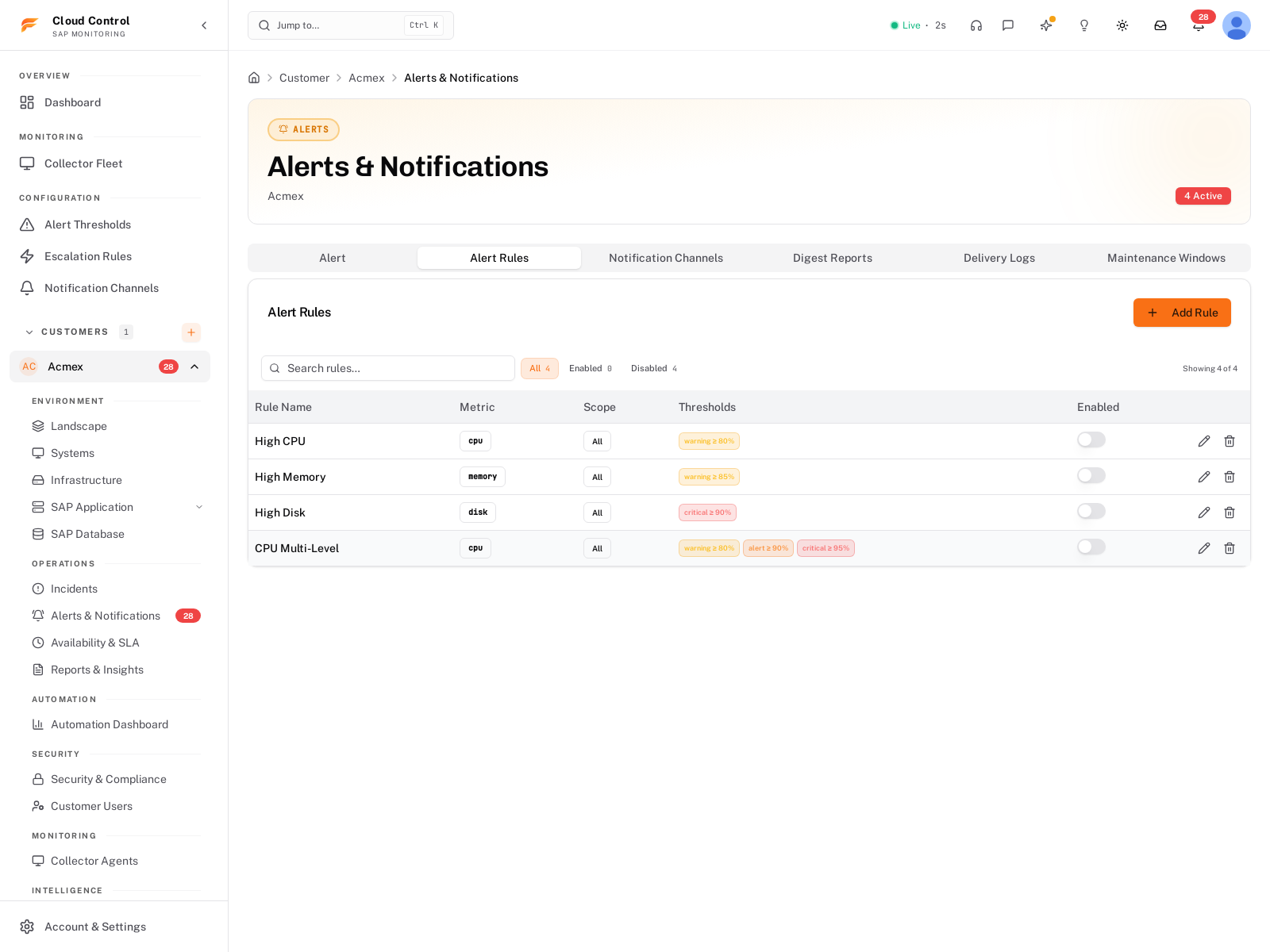Filter rules by Disabled
This screenshot has width=1270, height=952.
click(654, 368)
